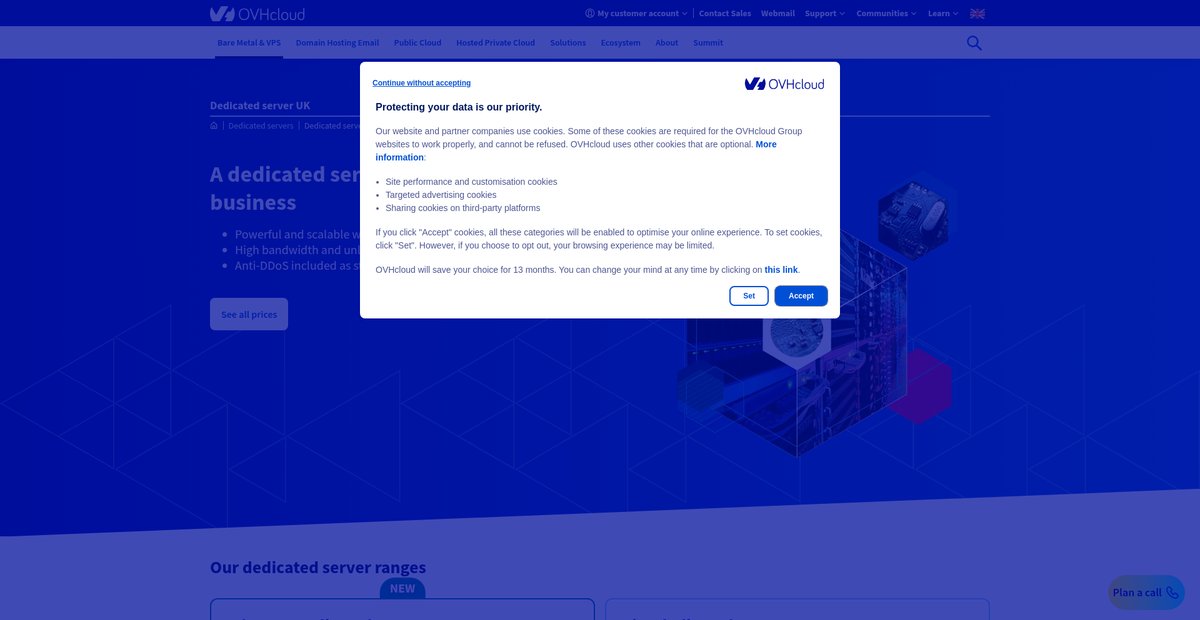Open the Public Cloud menu
This screenshot has width=1200, height=620.
coord(417,43)
